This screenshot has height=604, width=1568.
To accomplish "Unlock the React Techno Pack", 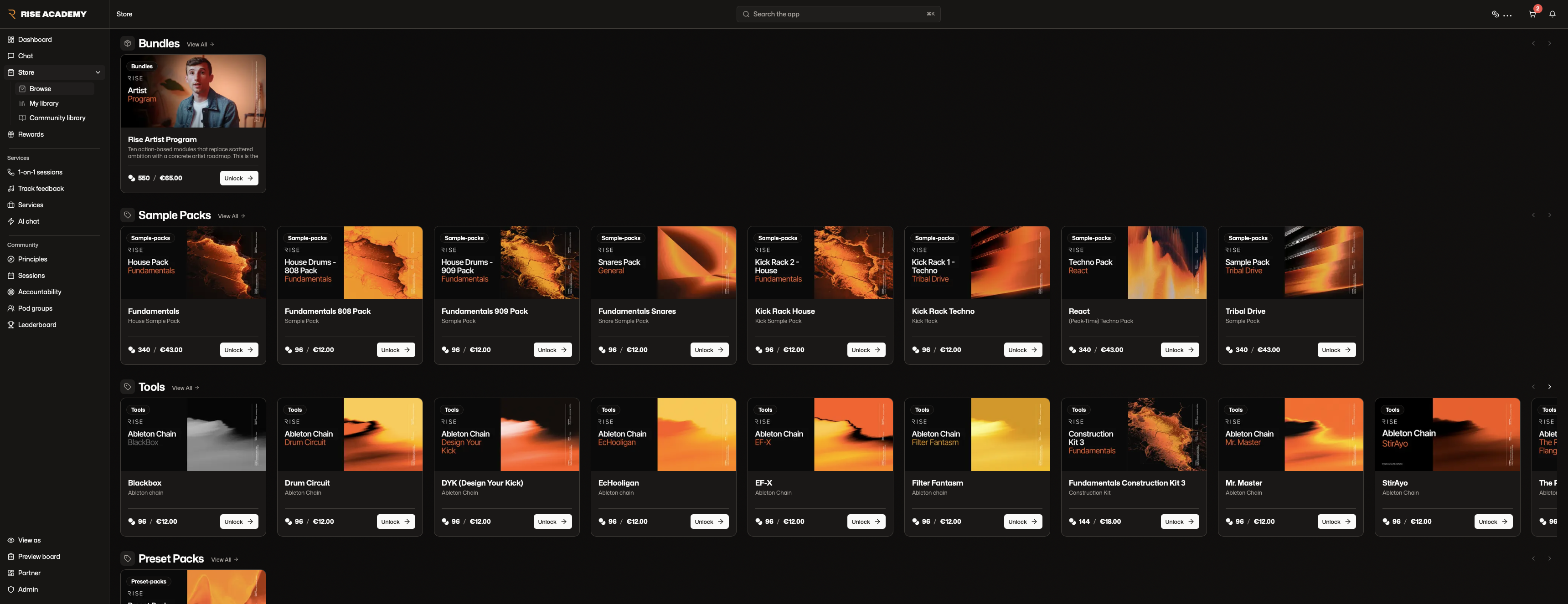I will [x=1180, y=350].
